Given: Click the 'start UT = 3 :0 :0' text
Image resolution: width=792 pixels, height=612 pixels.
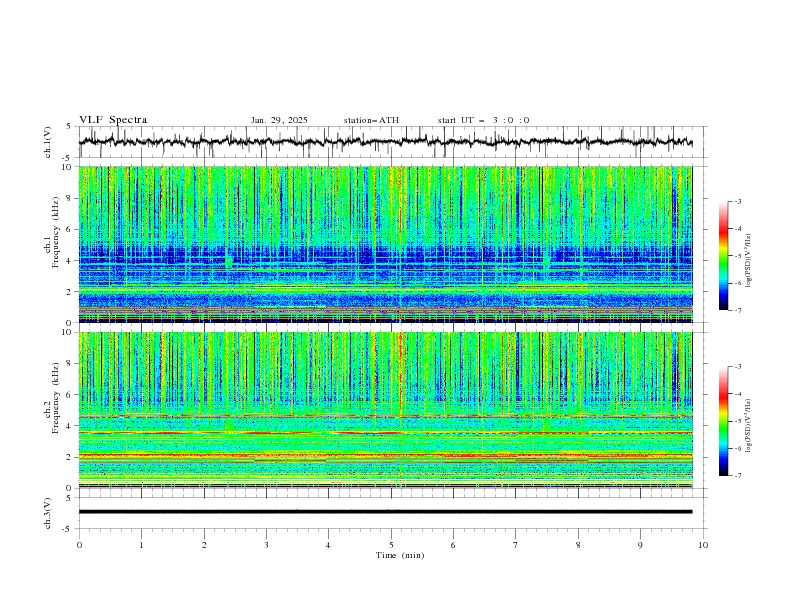Looking at the screenshot, I should (483, 120).
